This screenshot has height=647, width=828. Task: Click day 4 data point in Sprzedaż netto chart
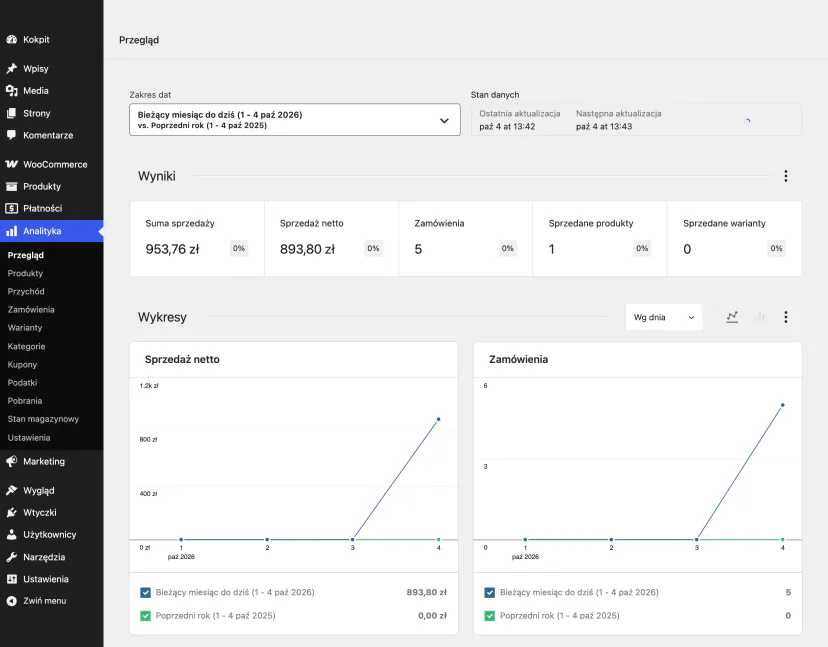click(x=438, y=419)
